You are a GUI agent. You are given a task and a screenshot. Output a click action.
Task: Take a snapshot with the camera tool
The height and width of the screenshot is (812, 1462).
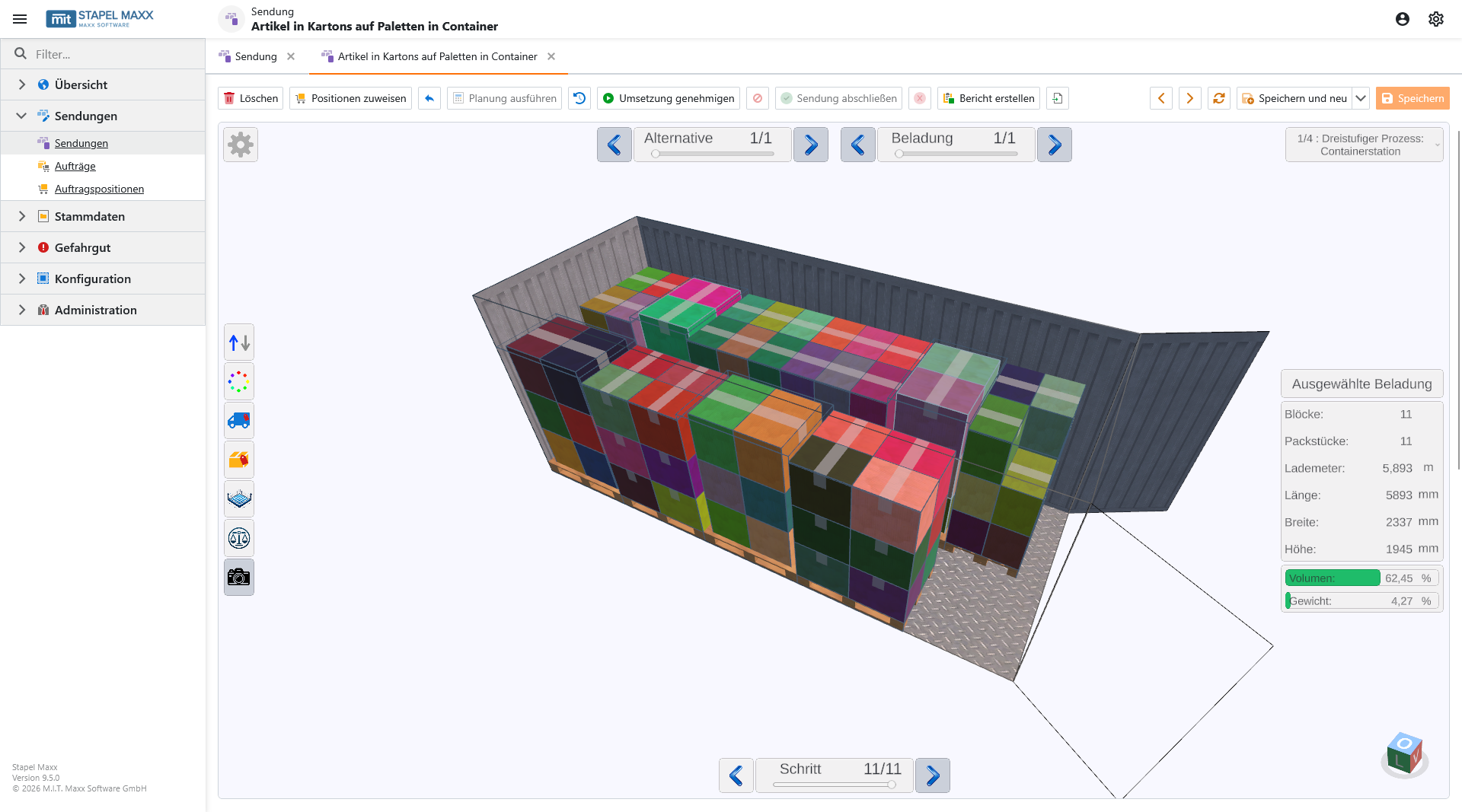(x=239, y=578)
